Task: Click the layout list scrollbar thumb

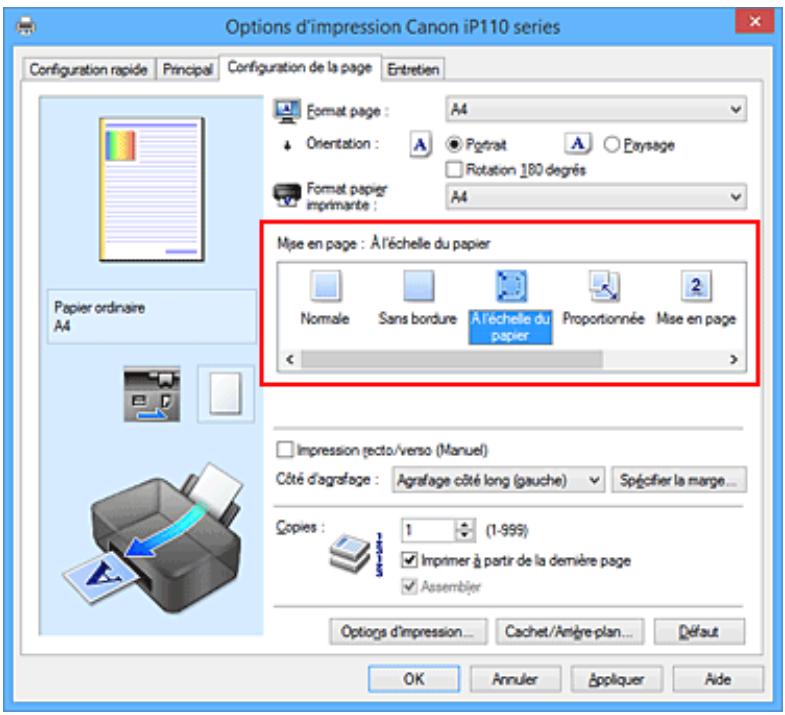Action: (452, 359)
